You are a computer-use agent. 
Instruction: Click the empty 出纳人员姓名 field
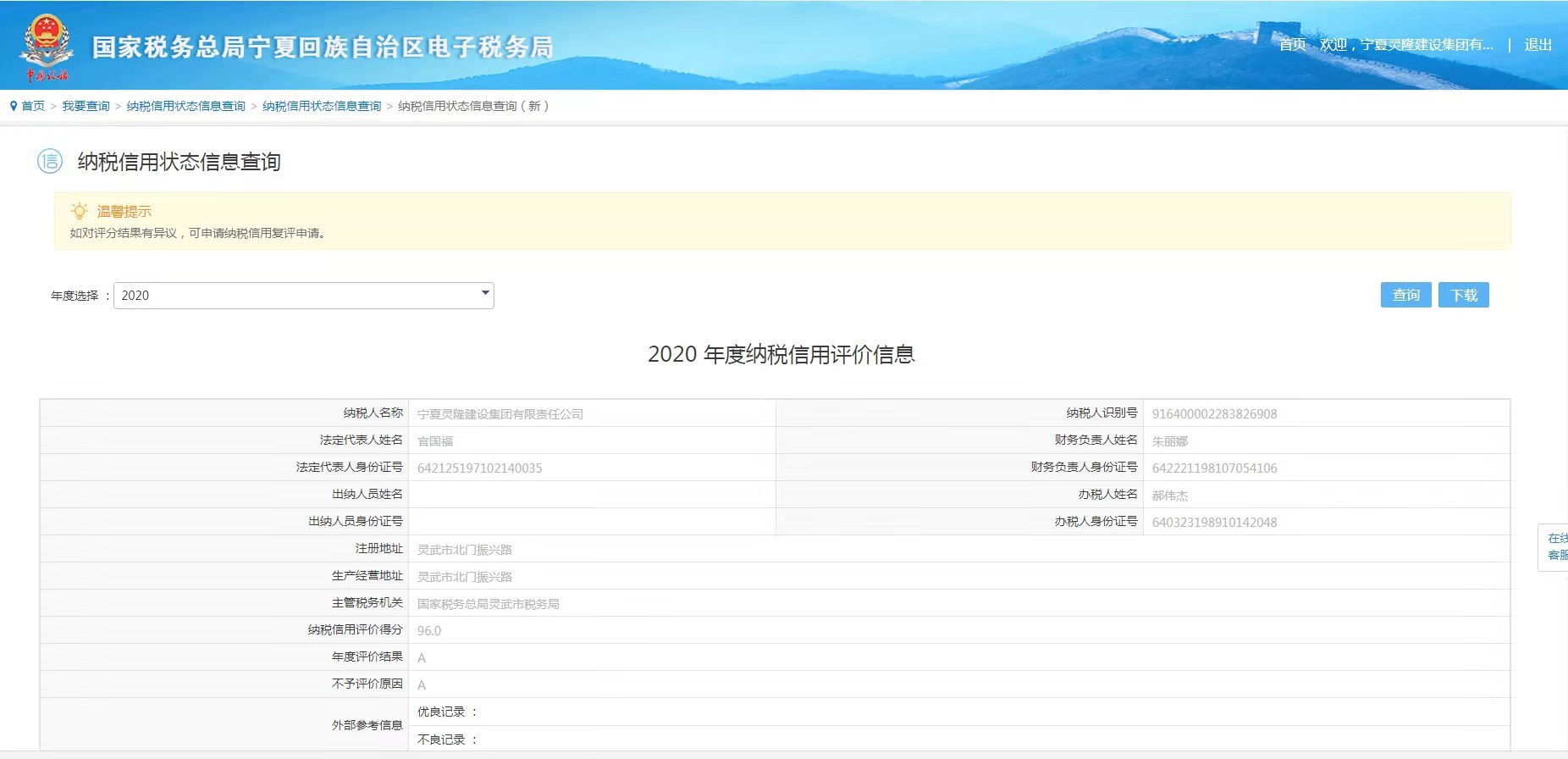pyautogui.click(x=591, y=495)
